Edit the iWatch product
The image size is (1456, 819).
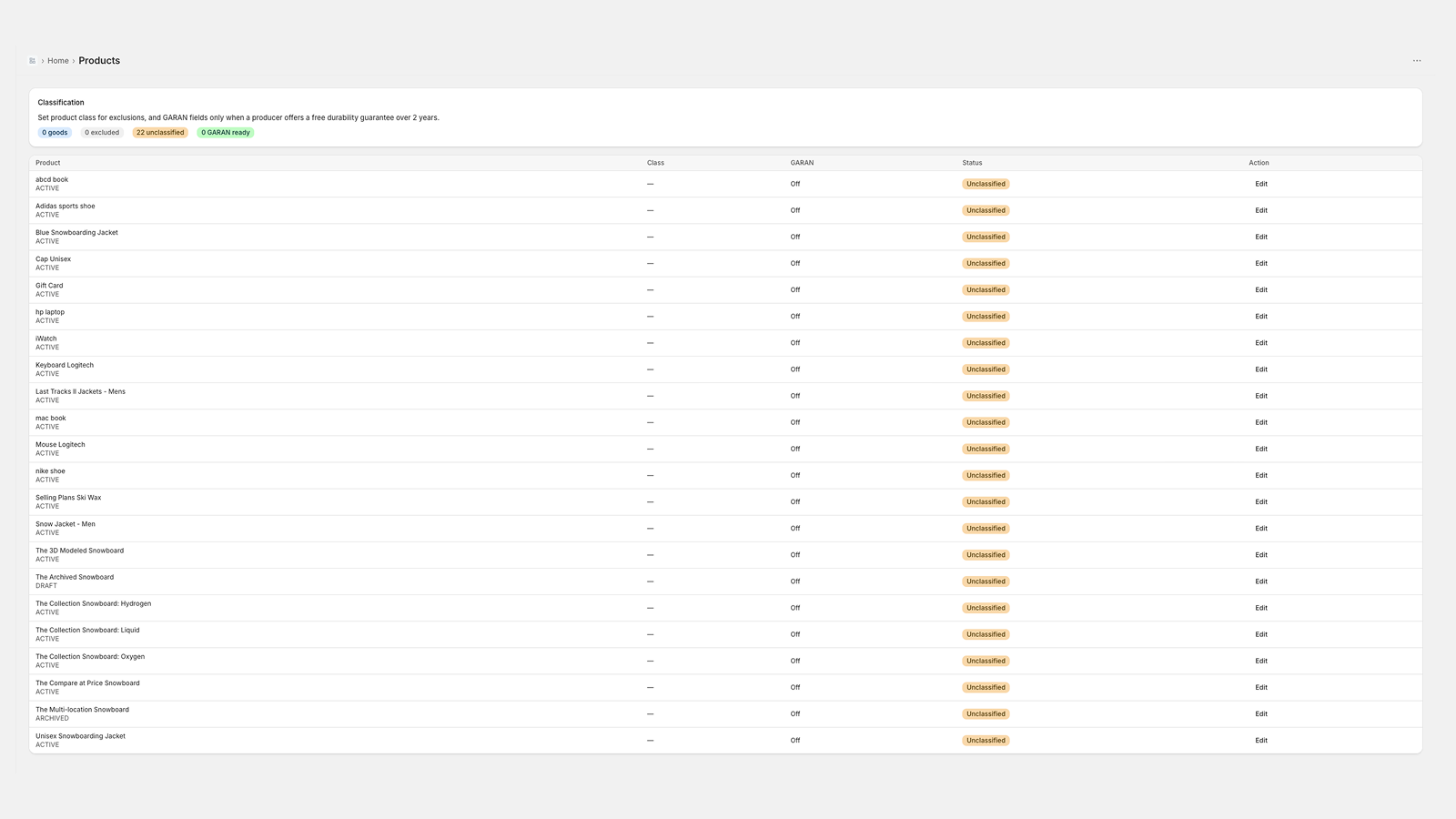(x=1261, y=343)
